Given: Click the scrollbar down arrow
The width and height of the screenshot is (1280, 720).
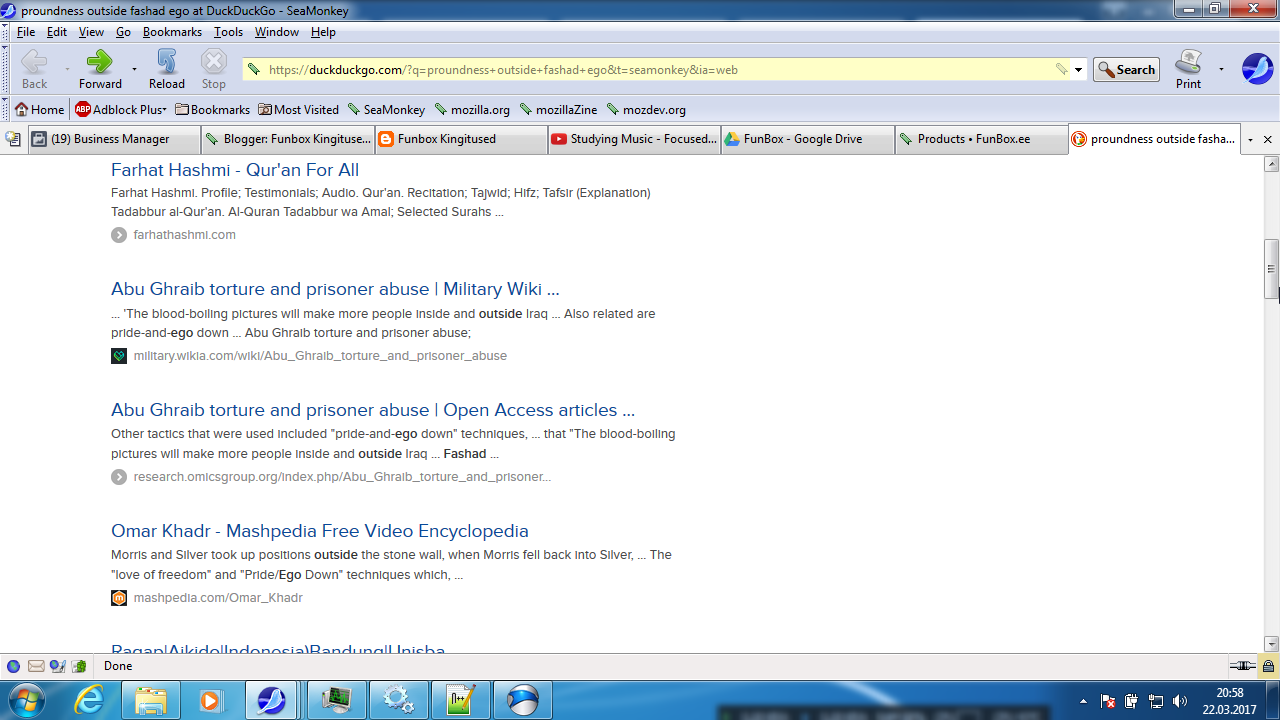Looking at the screenshot, I should point(1272,645).
